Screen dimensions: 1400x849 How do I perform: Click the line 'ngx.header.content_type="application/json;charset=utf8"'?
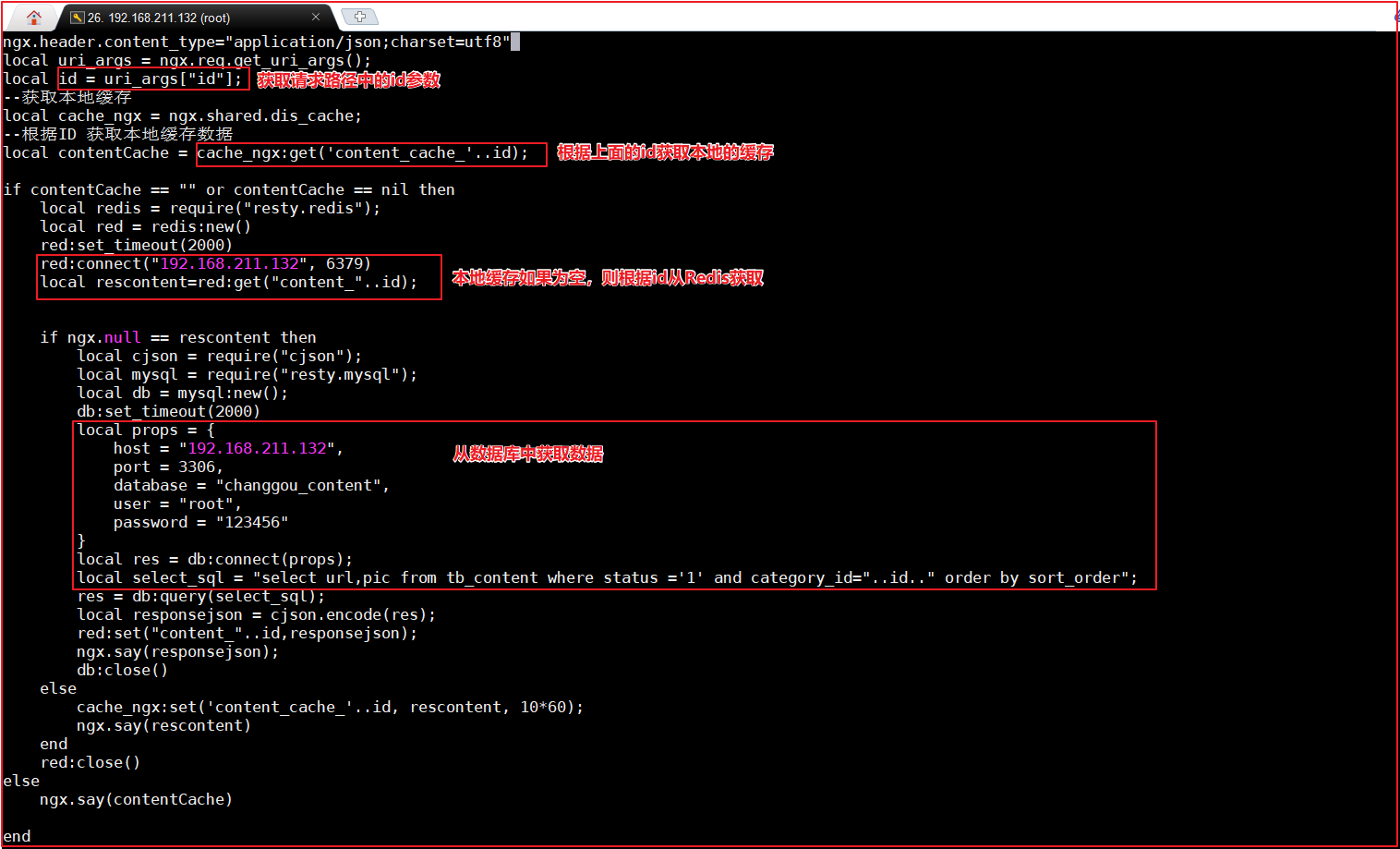point(257,42)
